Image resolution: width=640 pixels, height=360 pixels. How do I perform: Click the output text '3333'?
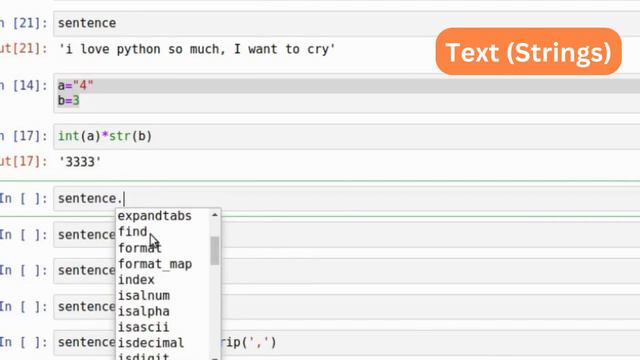click(80, 162)
